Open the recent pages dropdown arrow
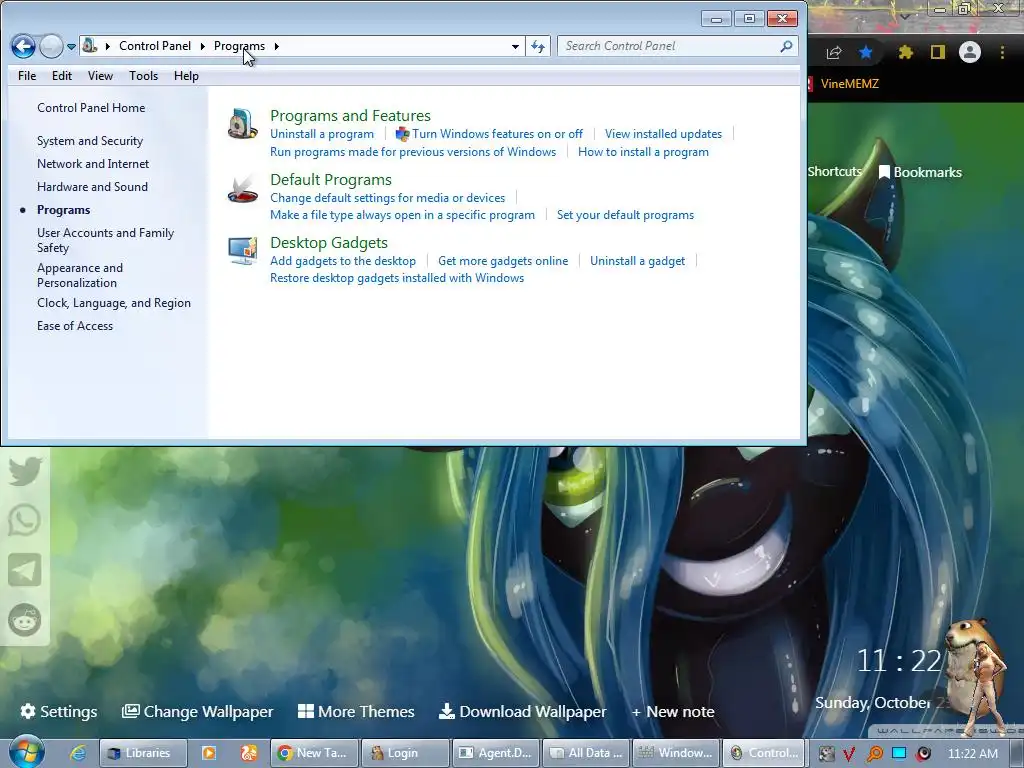The image size is (1024, 768). tap(71, 47)
